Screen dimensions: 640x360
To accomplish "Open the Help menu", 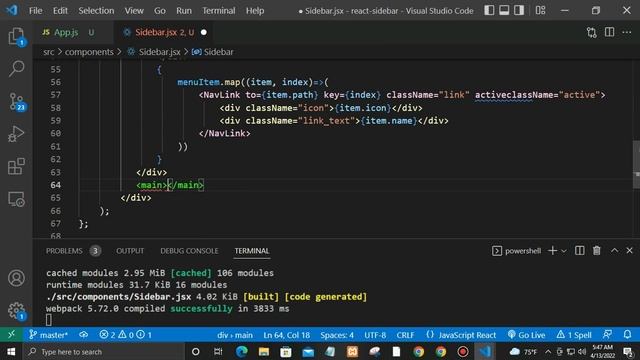I will click(x=255, y=11).
